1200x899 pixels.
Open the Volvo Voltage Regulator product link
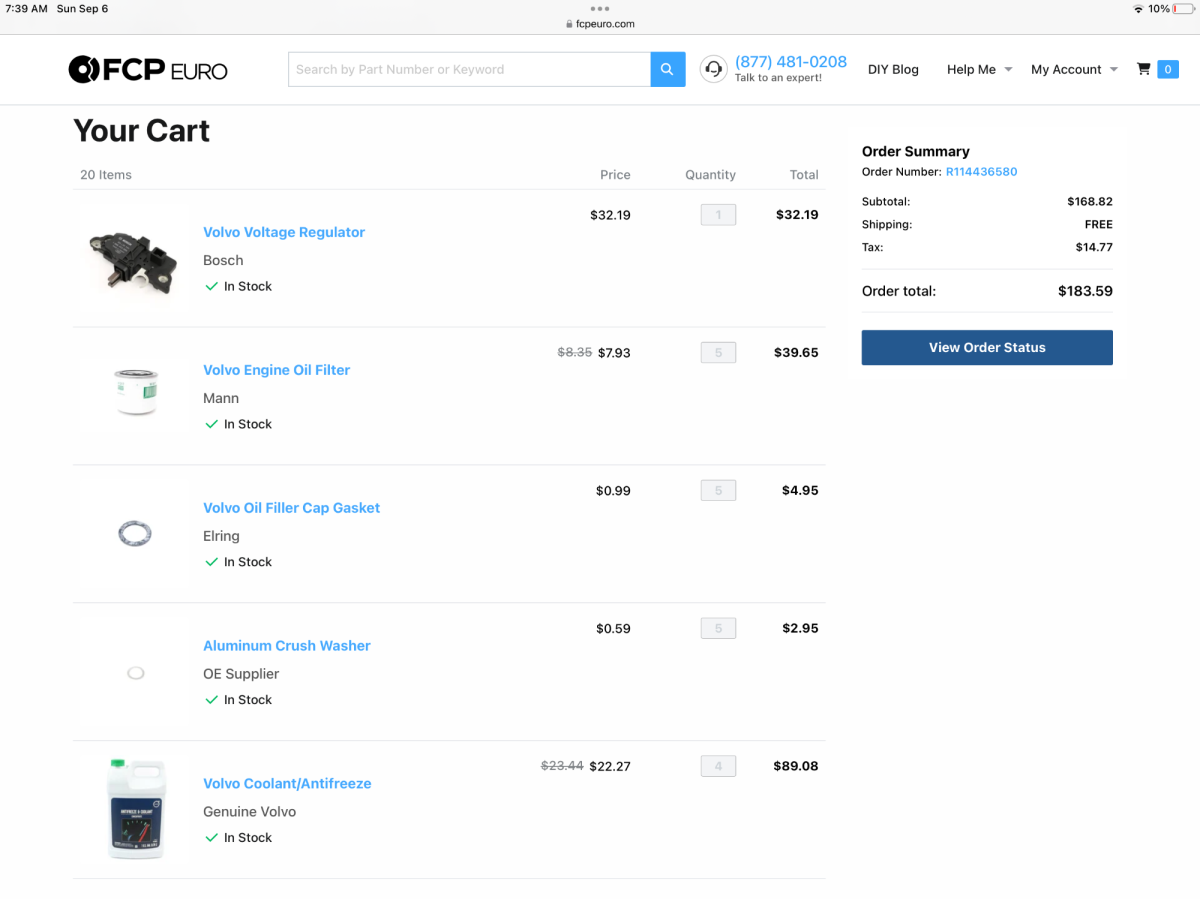click(284, 232)
